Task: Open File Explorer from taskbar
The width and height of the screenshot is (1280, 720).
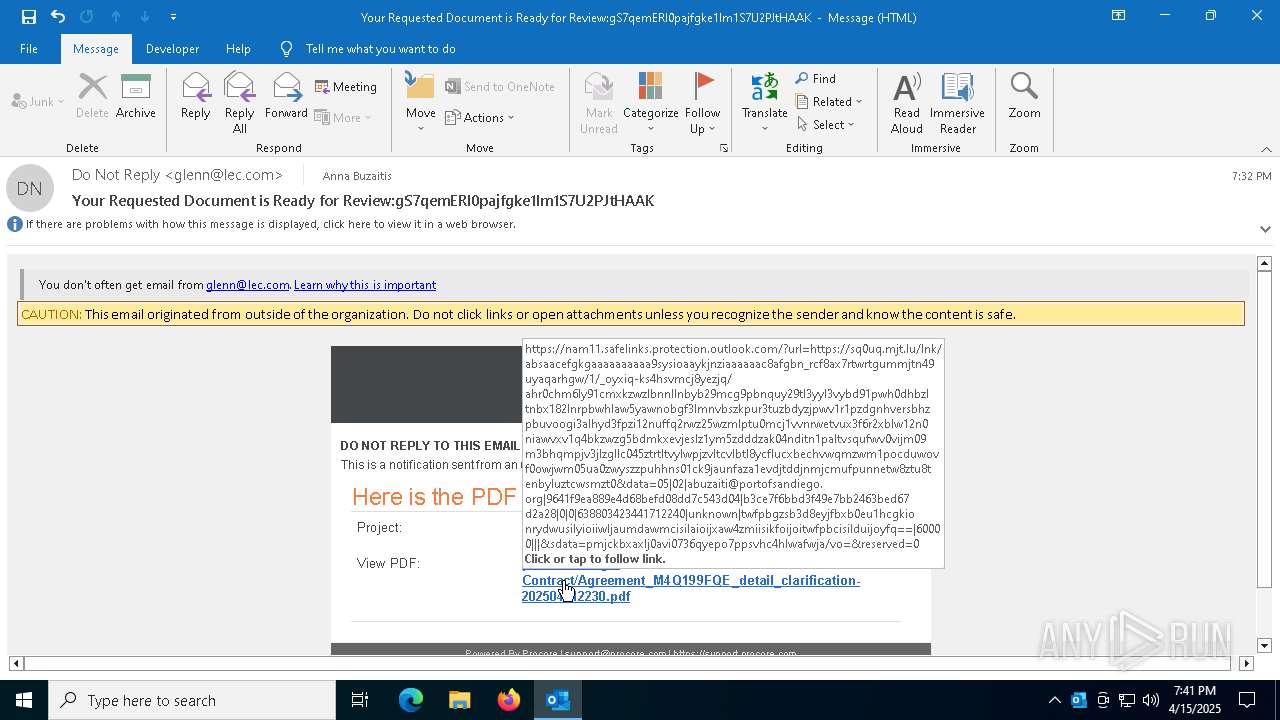Action: coord(460,700)
